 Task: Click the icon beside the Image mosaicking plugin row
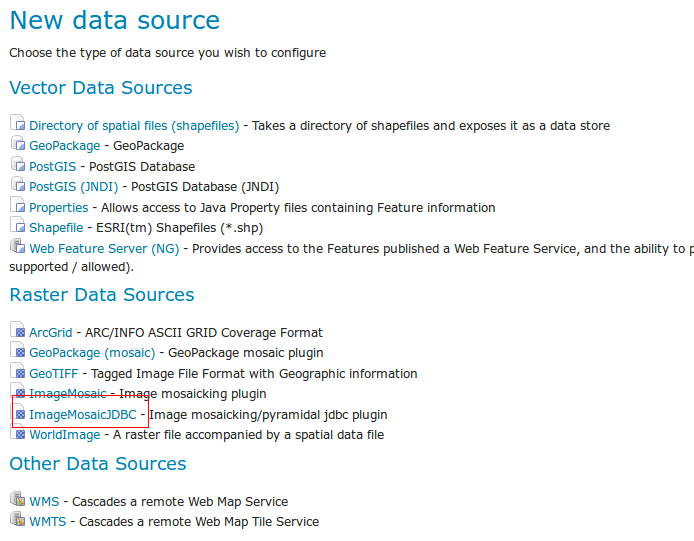(18, 391)
